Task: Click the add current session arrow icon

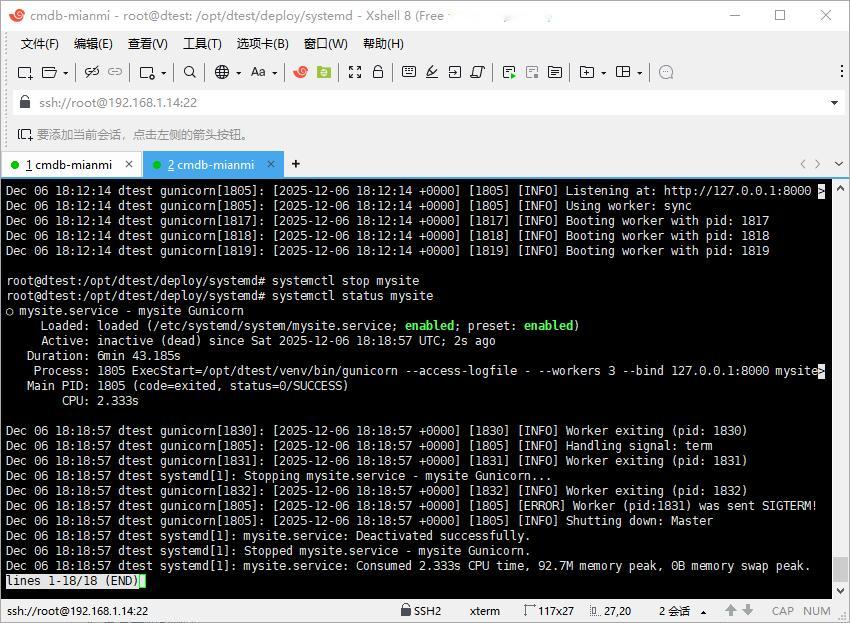Action: 25,134
